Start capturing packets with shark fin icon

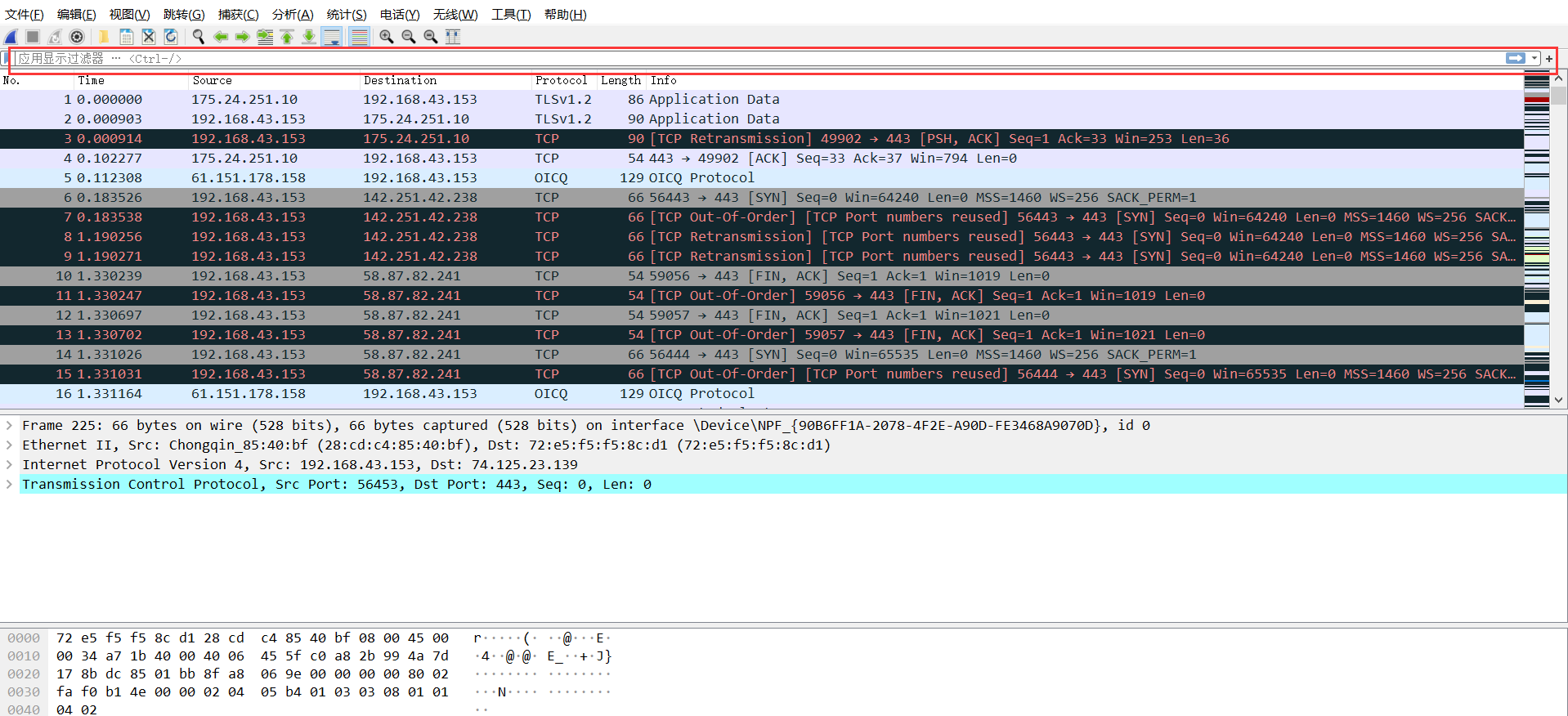pyautogui.click(x=11, y=37)
